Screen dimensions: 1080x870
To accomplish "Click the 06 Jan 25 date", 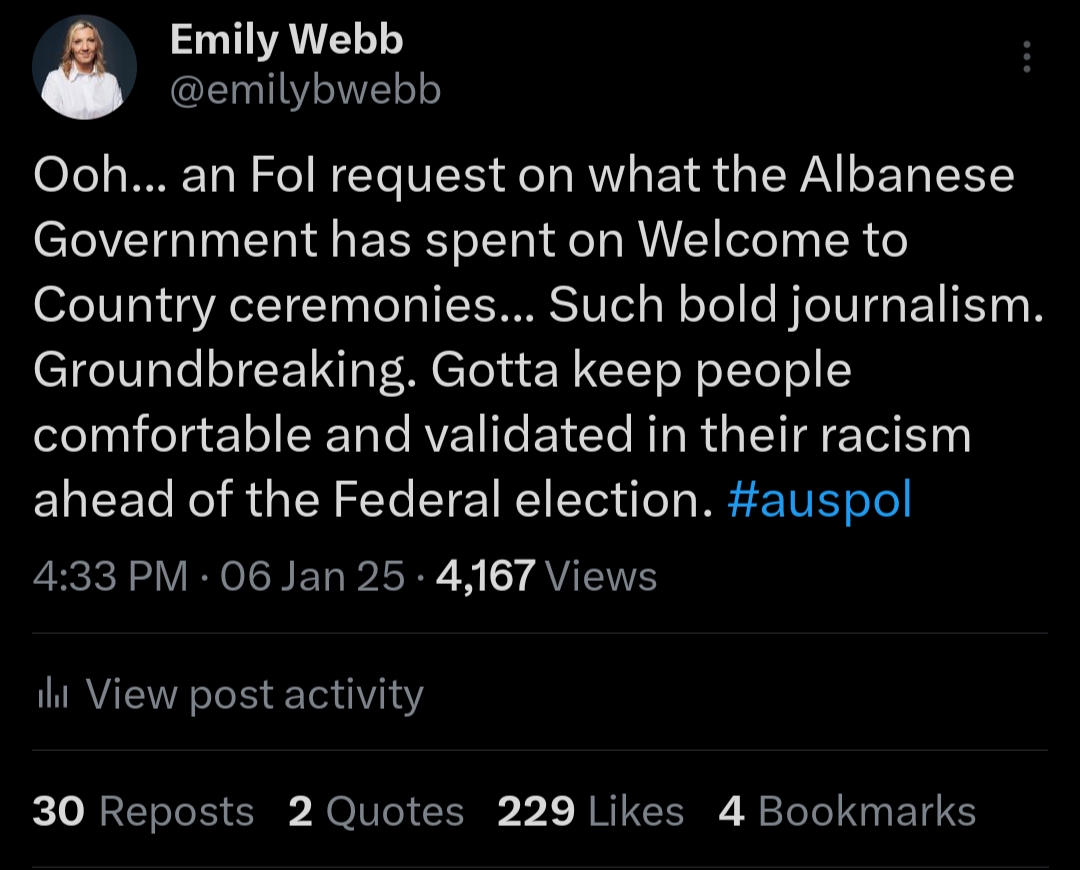I will [x=314, y=576].
